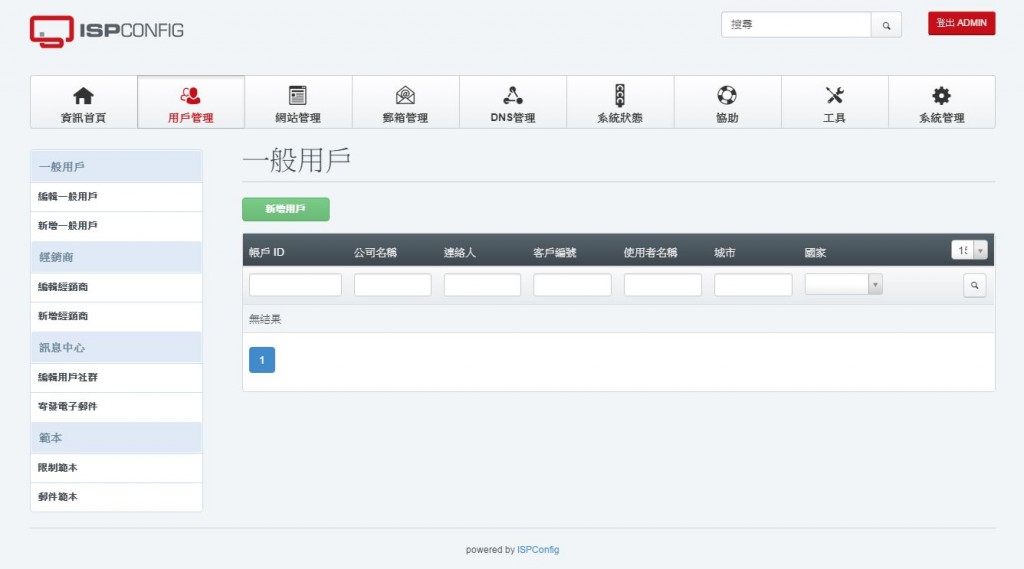
Task: Click the 一般用戶 sidebar section header
Action: click(x=116, y=167)
